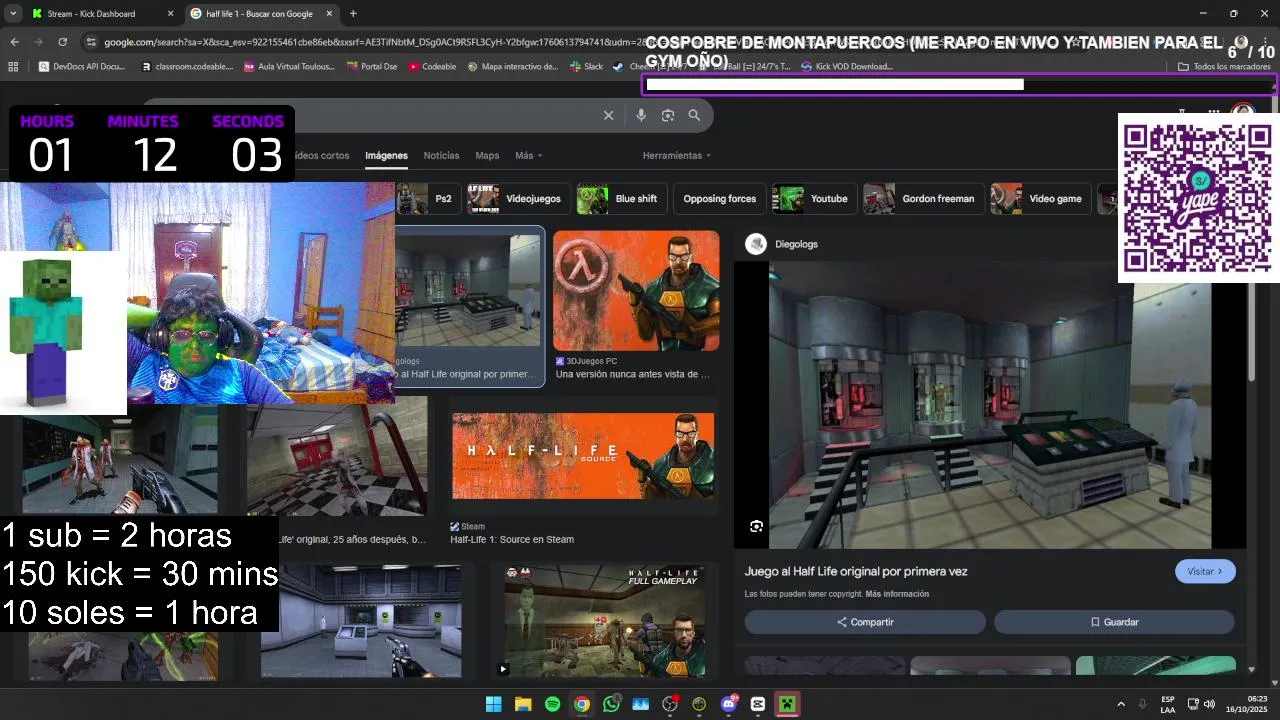Reload the current page

63,42
